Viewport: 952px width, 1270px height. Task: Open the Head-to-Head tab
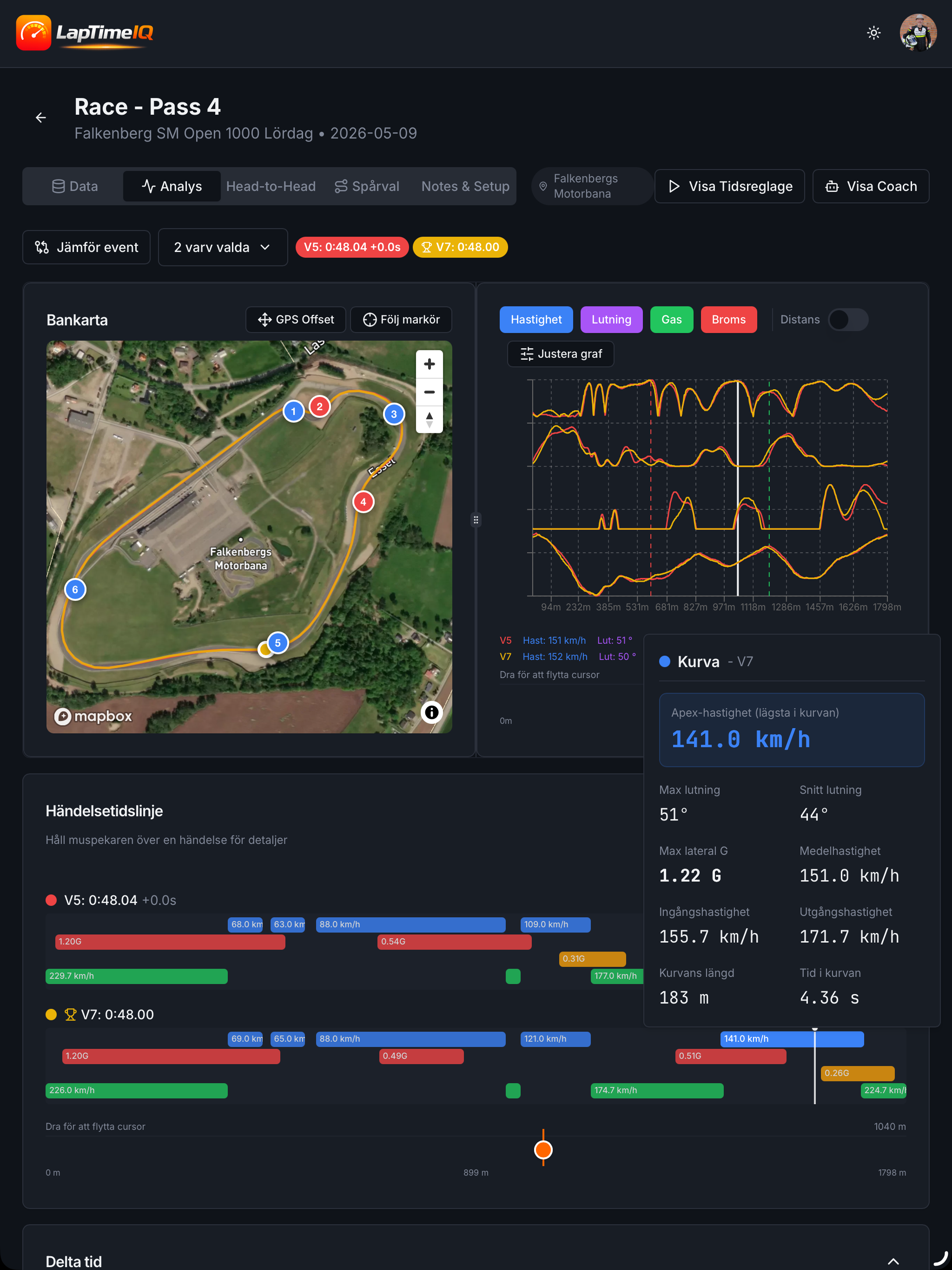[x=271, y=186]
